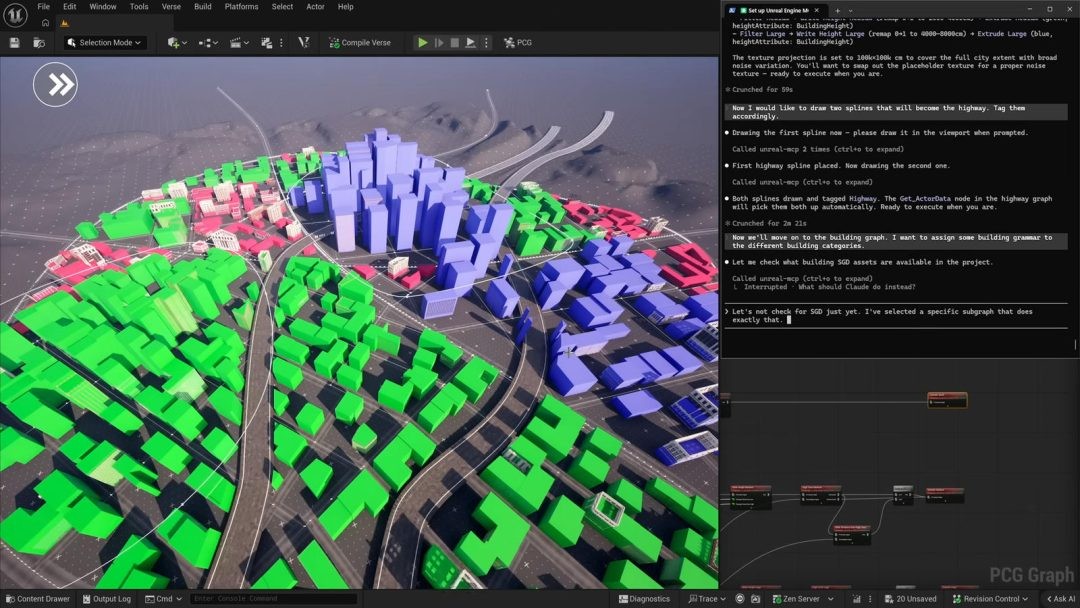Open the Window menu
The width and height of the screenshot is (1080, 608).
pyautogui.click(x=103, y=7)
